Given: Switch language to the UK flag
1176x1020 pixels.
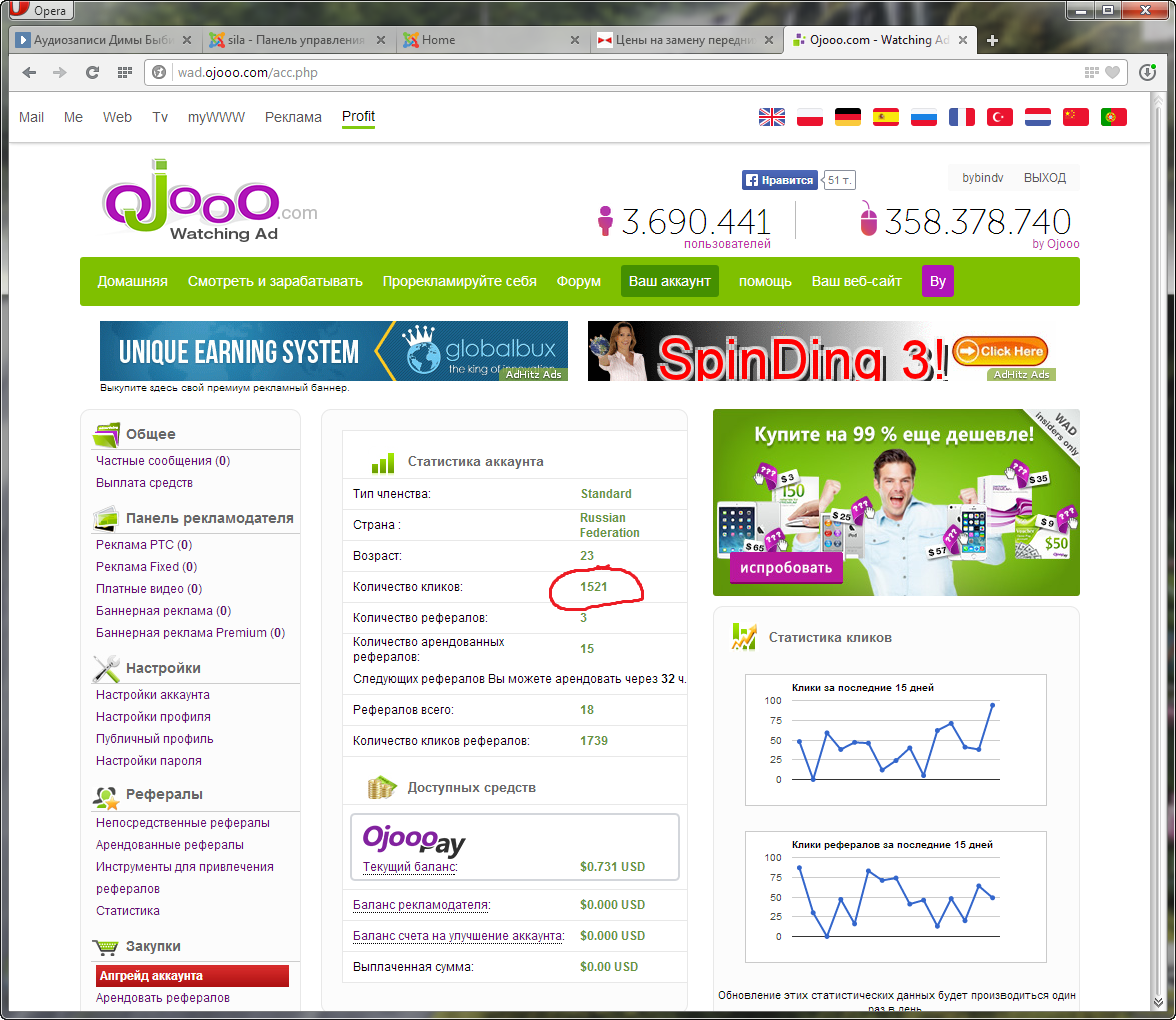Looking at the screenshot, I should pos(772,117).
